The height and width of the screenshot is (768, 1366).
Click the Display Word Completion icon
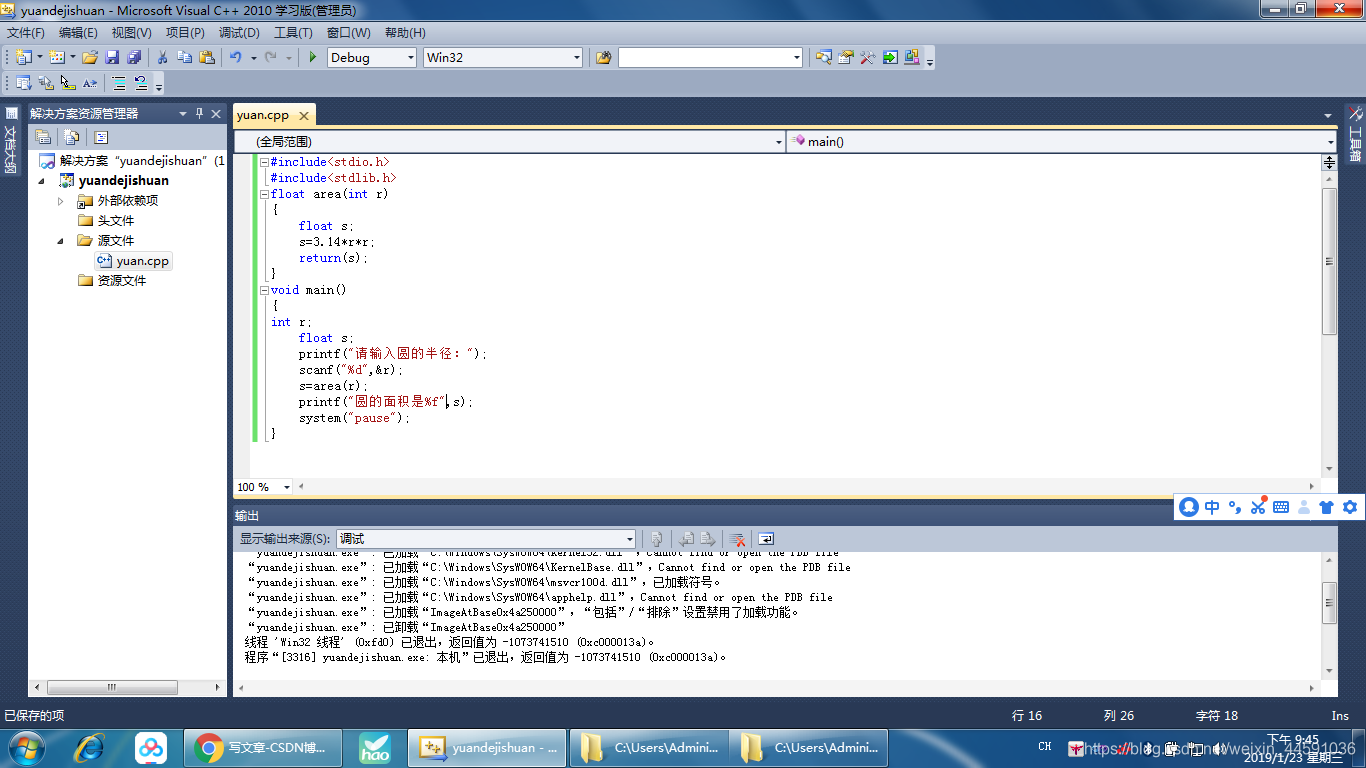click(x=90, y=83)
